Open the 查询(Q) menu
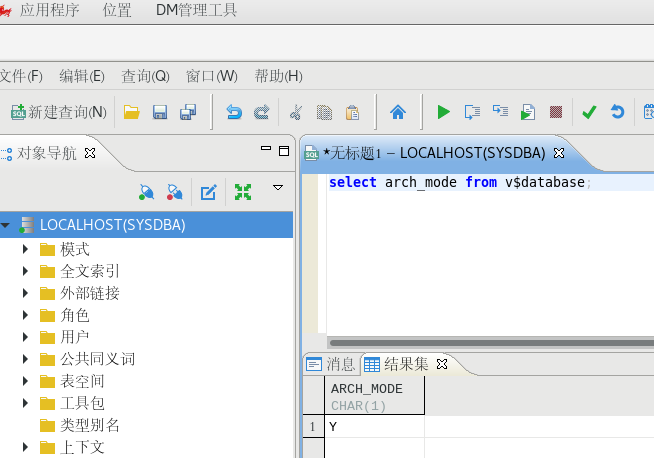This screenshot has width=654, height=458. 145,76
